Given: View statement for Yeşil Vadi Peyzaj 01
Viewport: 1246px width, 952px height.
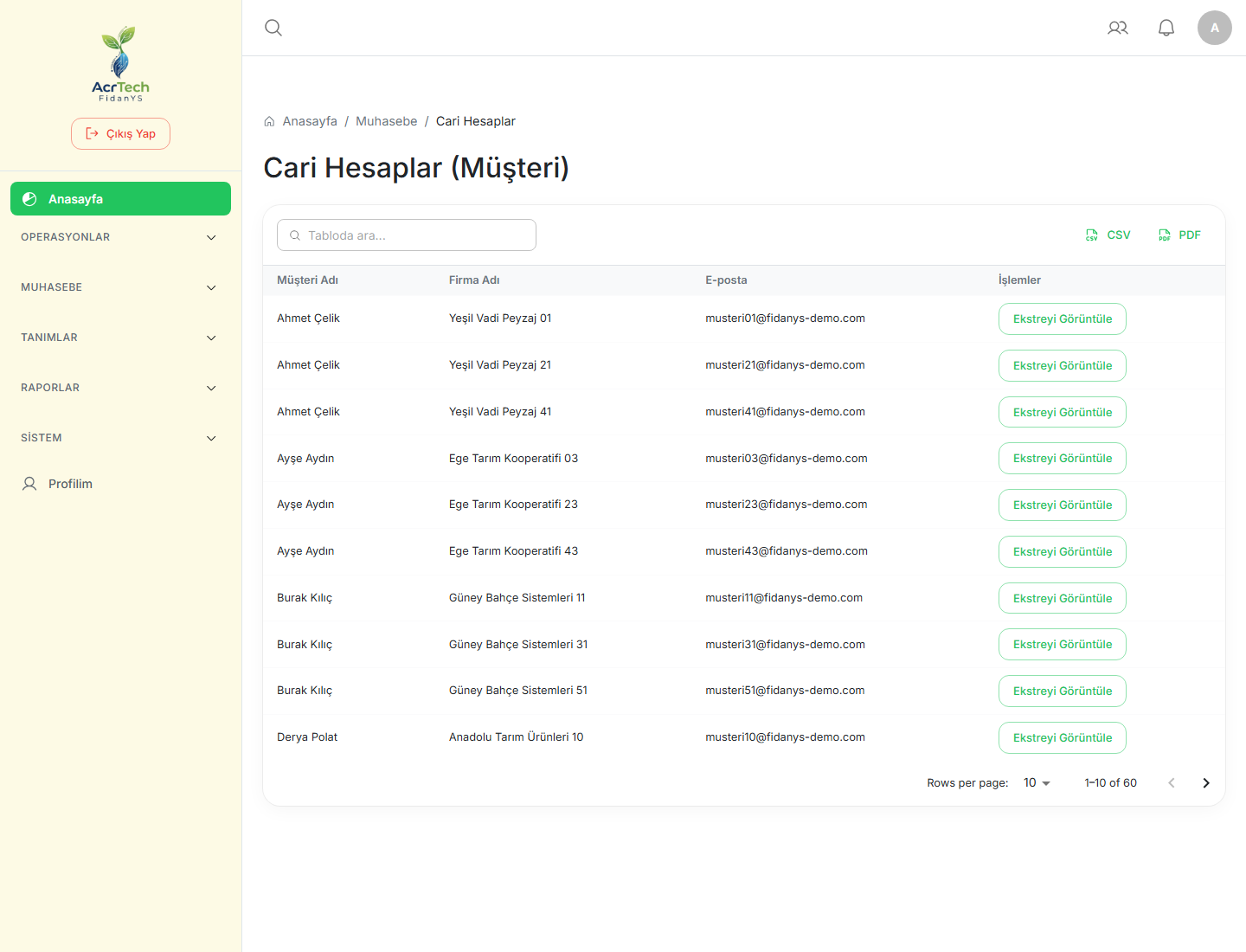Looking at the screenshot, I should [x=1063, y=319].
